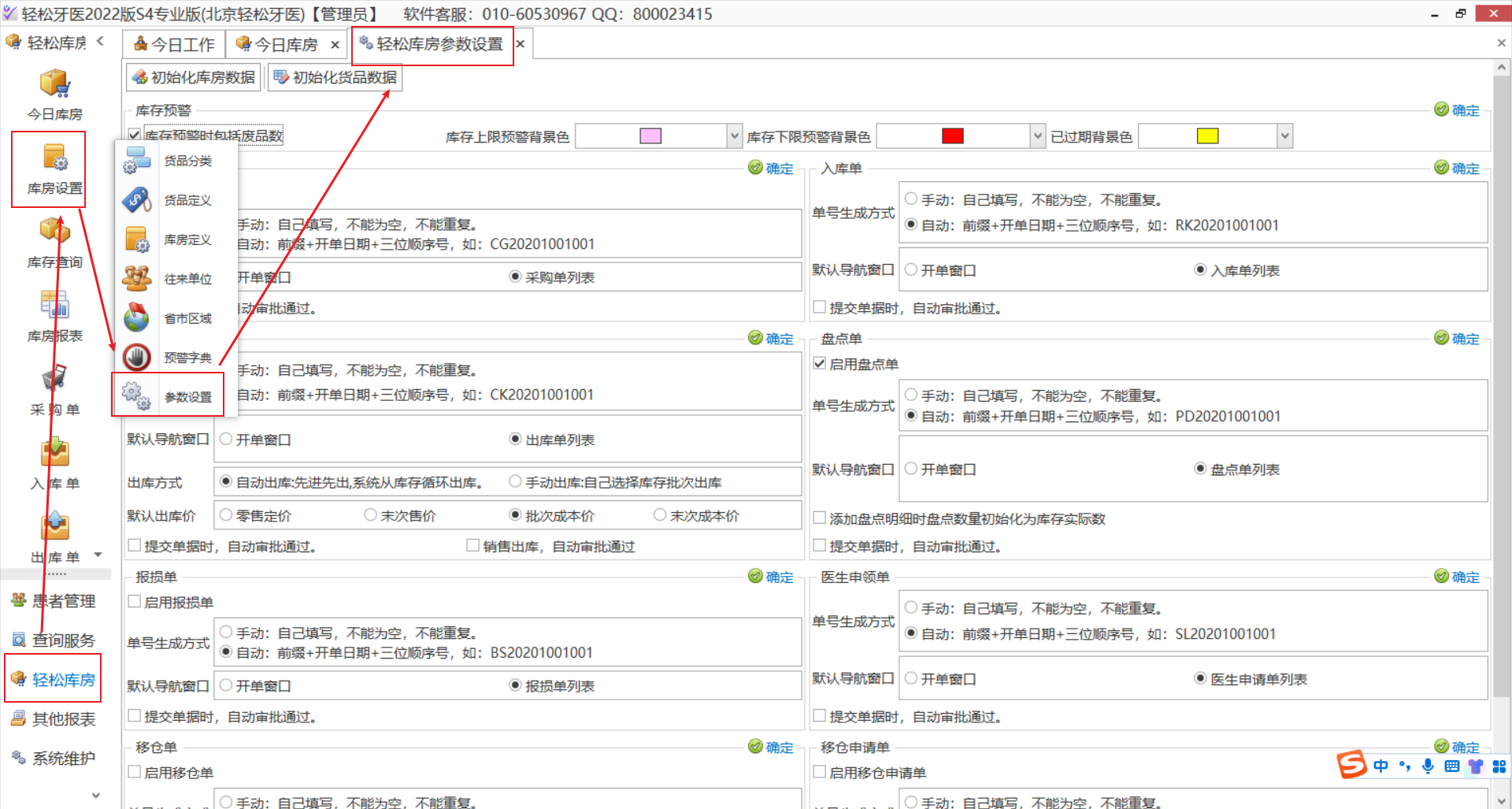Confirm 报损单 settings with 确定
The width and height of the screenshot is (1512, 809).
pos(771,577)
